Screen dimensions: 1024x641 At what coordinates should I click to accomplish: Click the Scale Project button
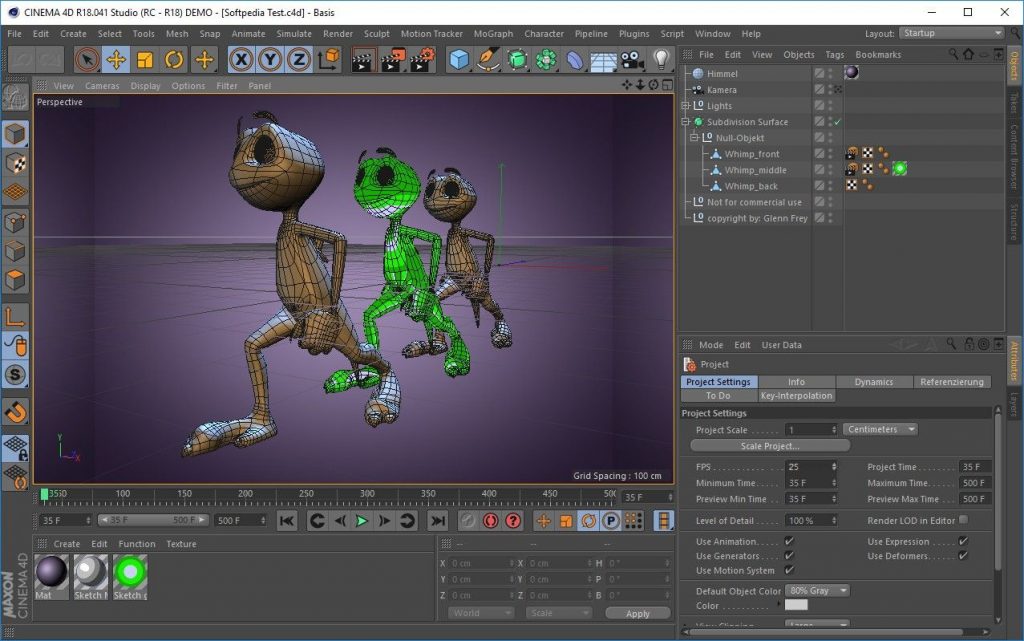[x=770, y=446]
